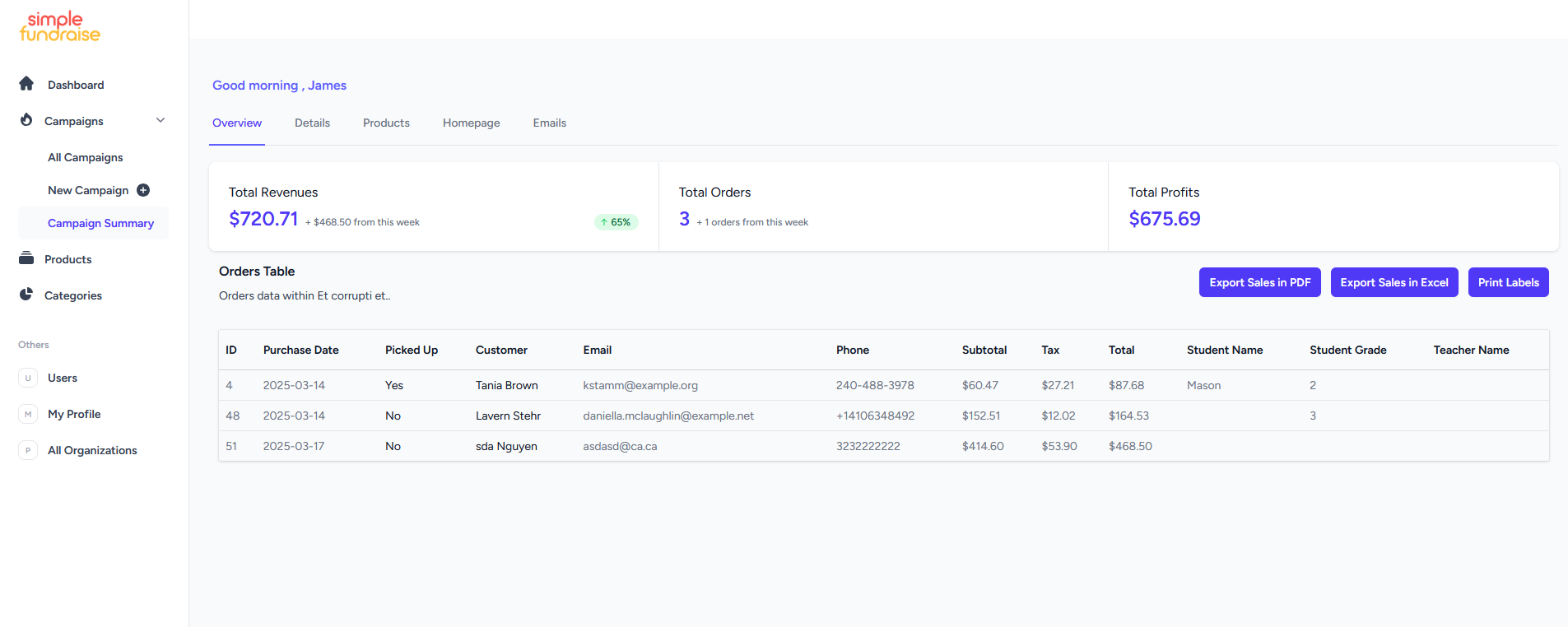The width and height of the screenshot is (1568, 627).
Task: Click the Phone column header
Action: [853, 350]
